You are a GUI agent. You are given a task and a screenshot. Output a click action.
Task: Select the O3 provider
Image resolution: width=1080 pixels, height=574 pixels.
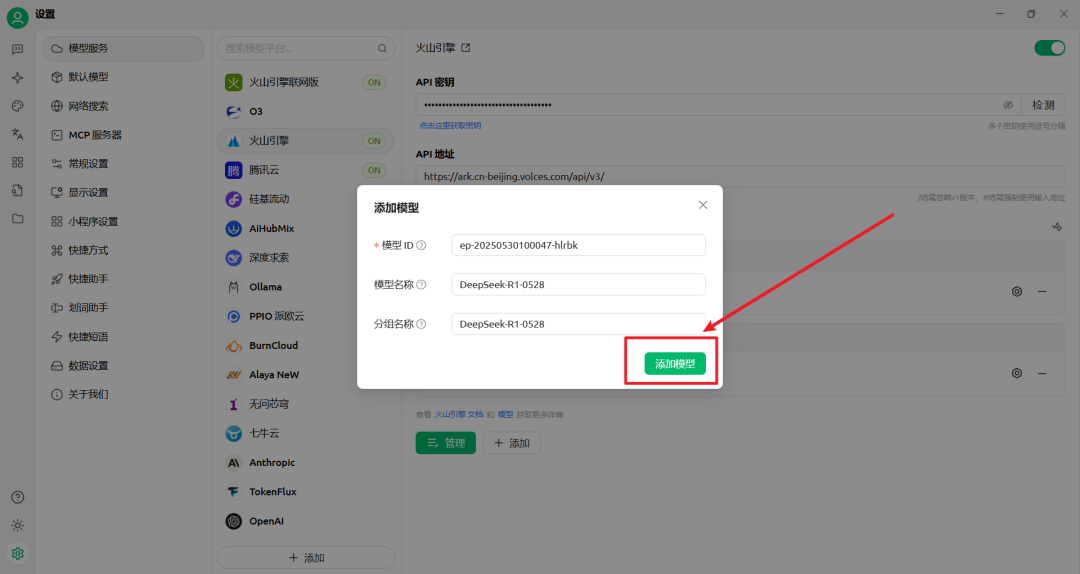(306, 111)
